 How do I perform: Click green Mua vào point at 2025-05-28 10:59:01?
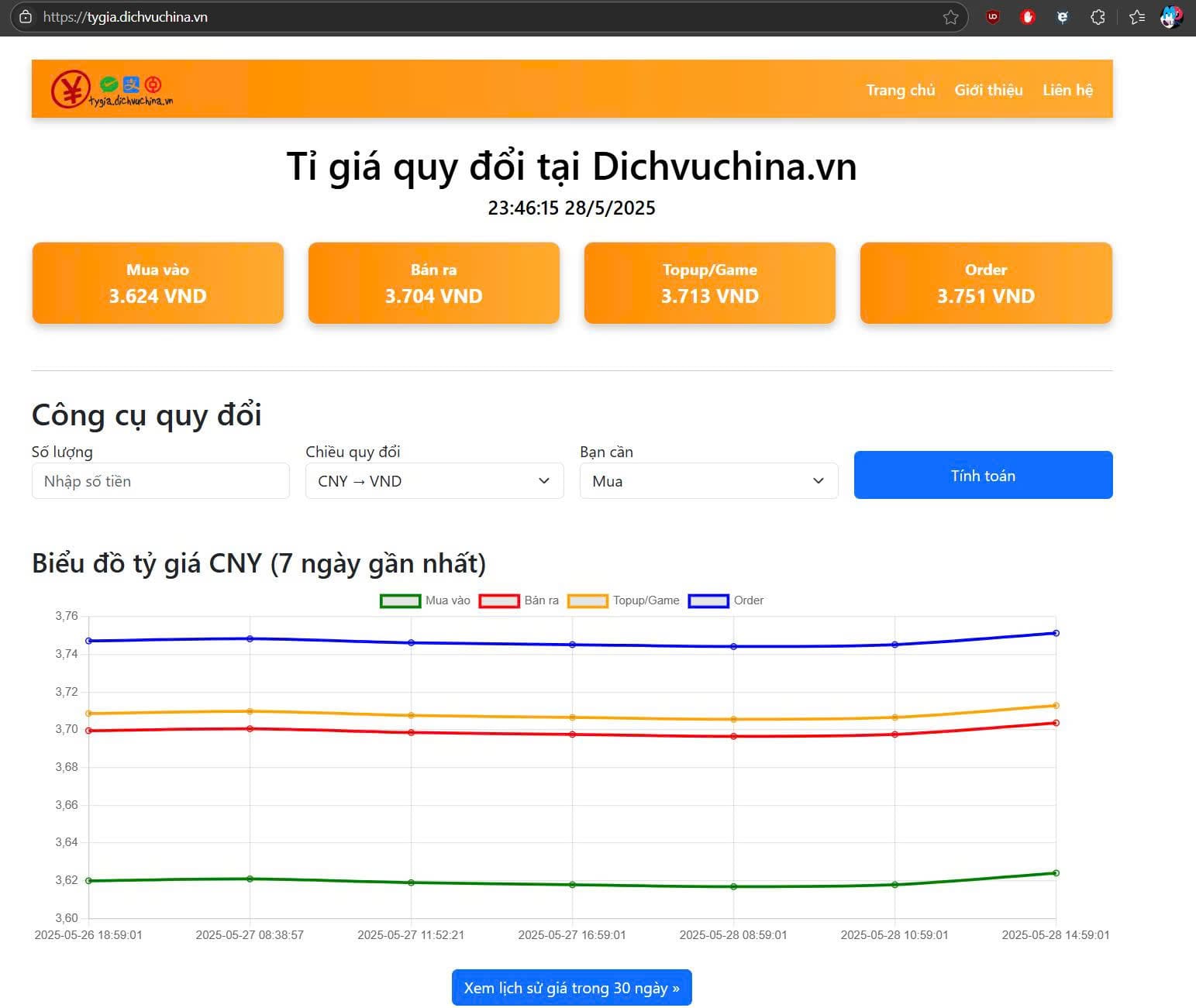pos(895,885)
